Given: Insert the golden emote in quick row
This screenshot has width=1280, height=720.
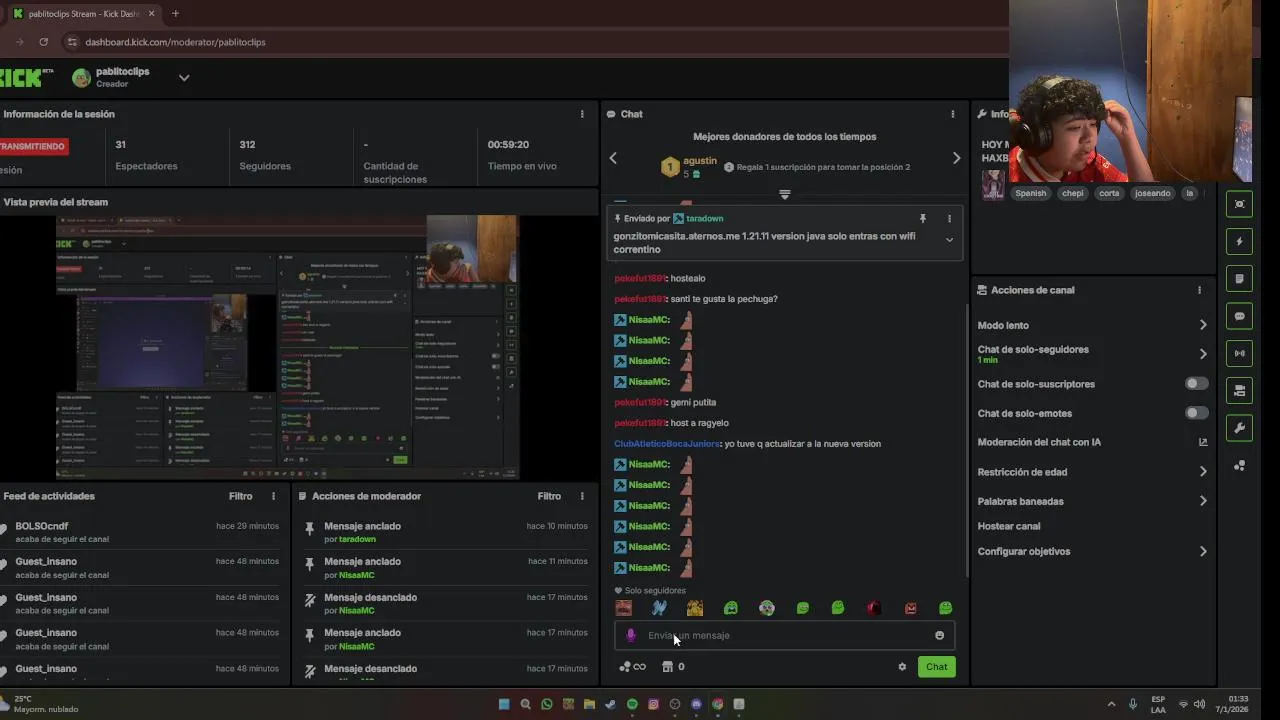Looking at the screenshot, I should click(695, 608).
